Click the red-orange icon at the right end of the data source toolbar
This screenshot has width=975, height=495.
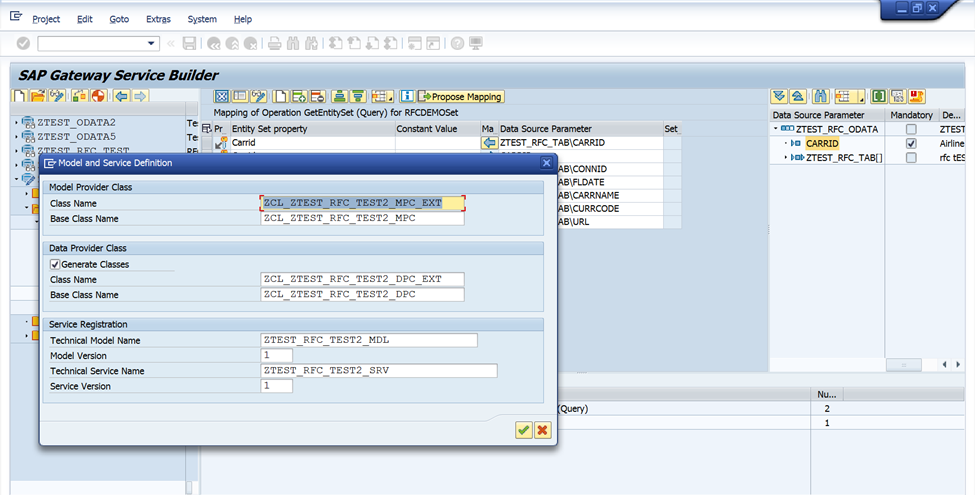(917, 96)
